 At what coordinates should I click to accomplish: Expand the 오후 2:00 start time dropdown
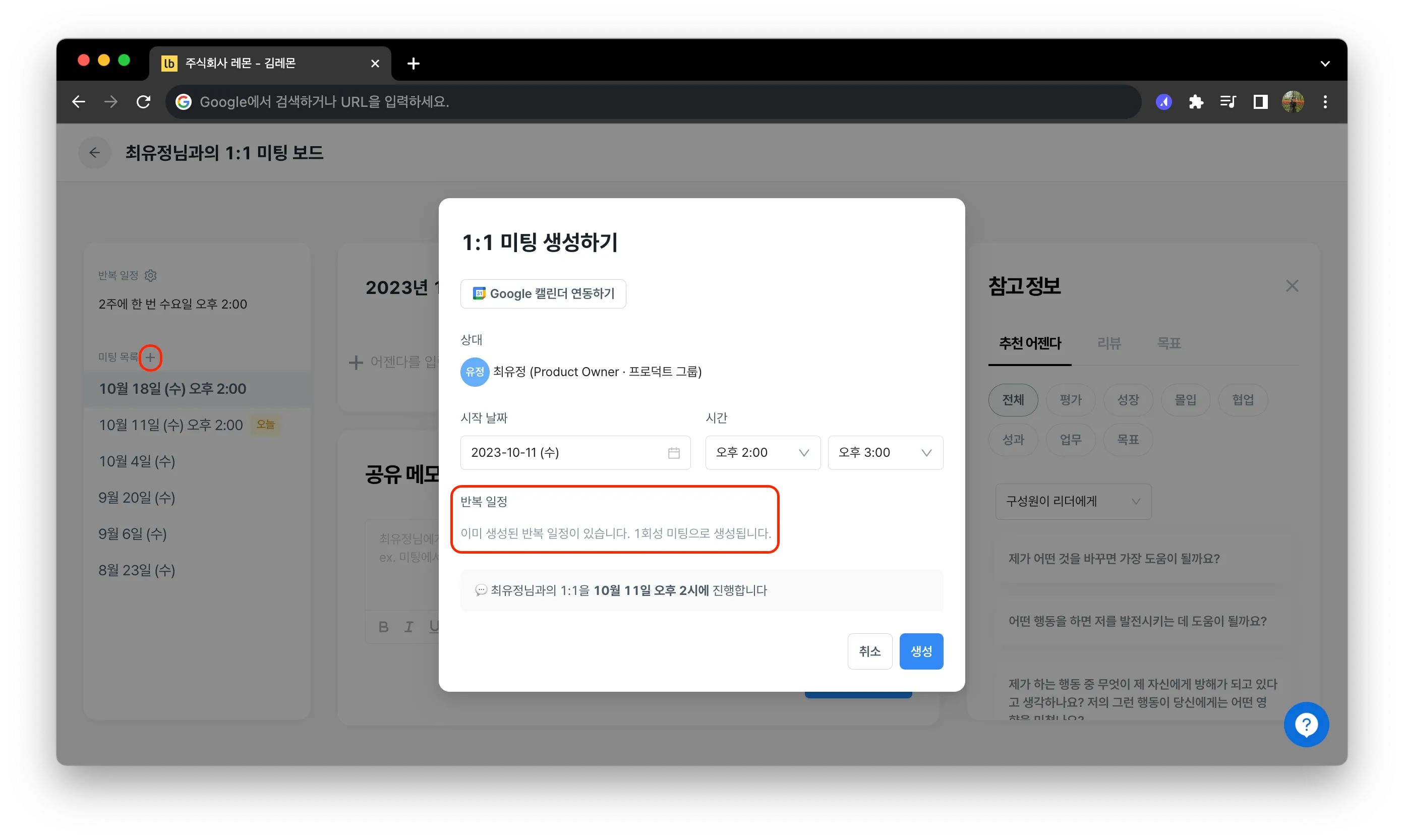[x=763, y=452]
